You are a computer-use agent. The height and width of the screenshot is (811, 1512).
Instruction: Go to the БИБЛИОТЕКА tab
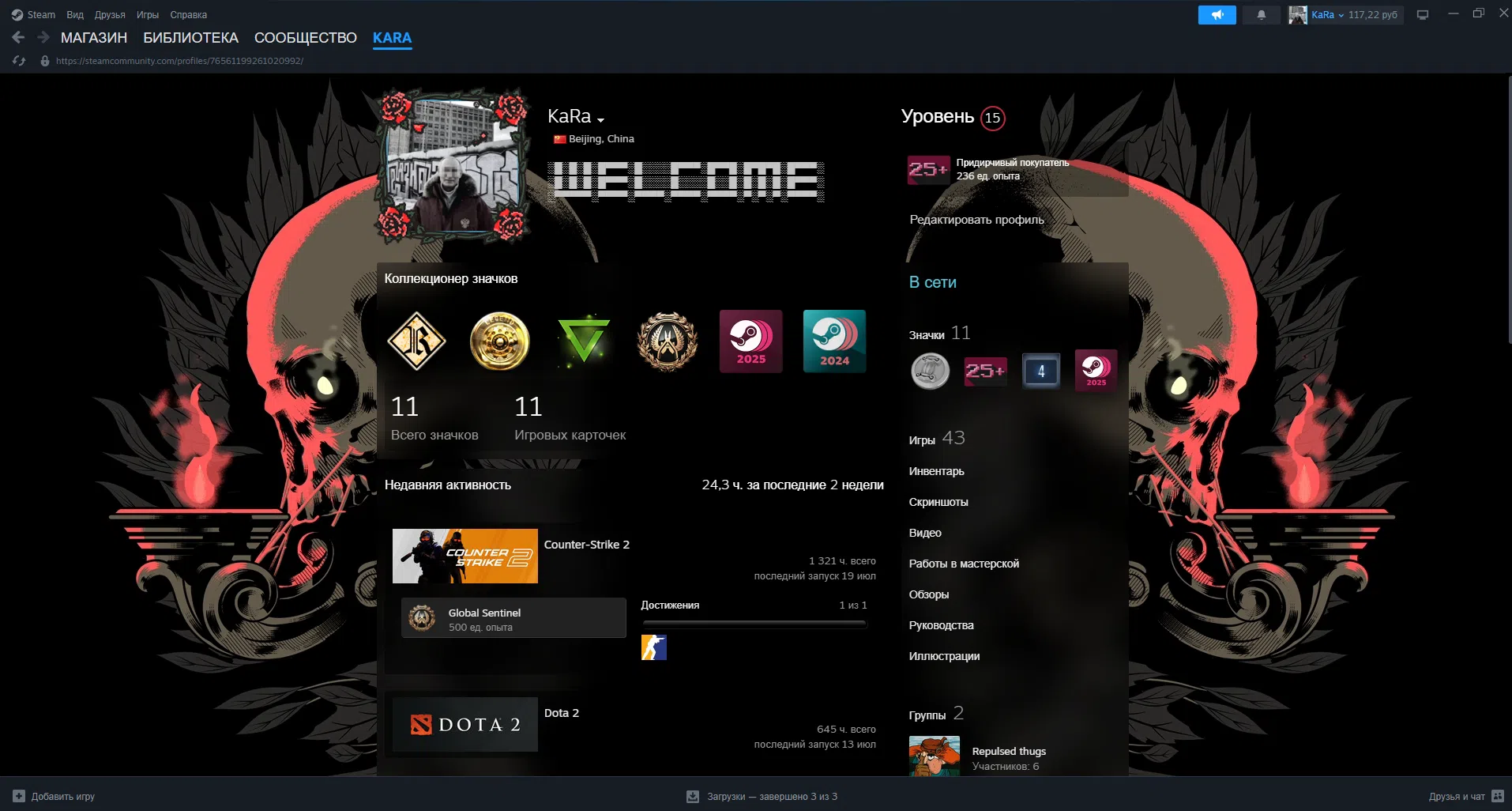tap(190, 38)
